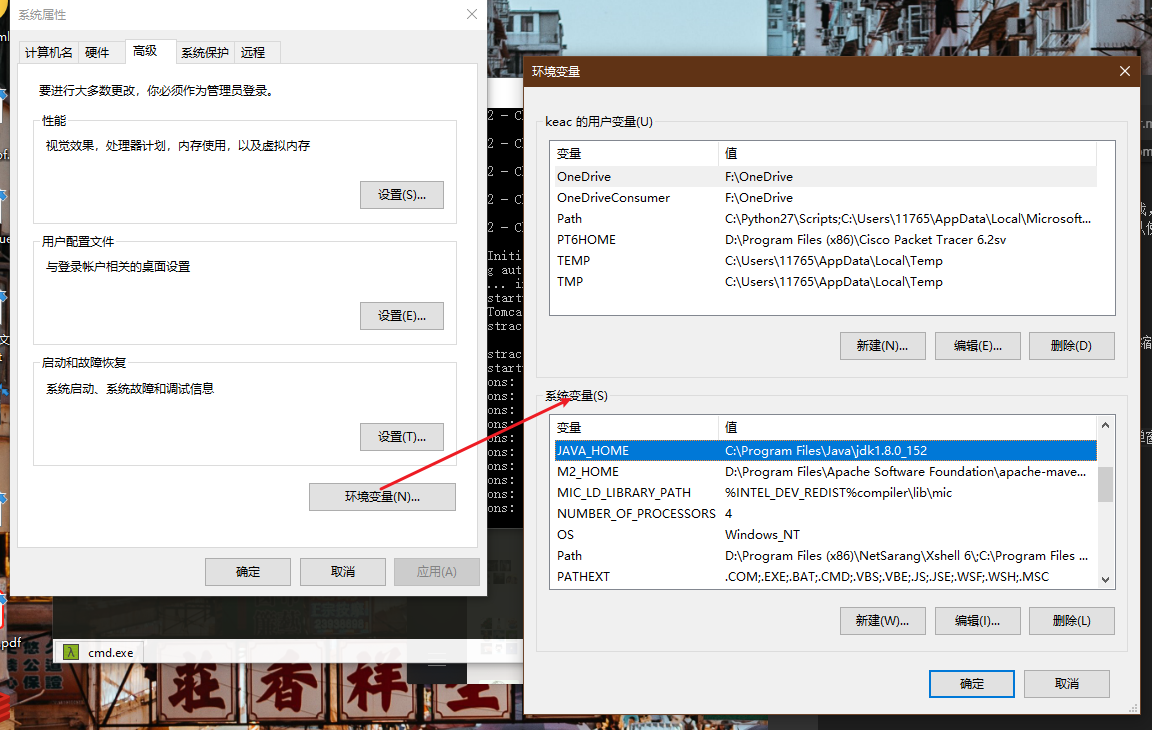The height and width of the screenshot is (730, 1152).
Task: Click 设置(S)... in the 性能 section
Action: coord(402,195)
